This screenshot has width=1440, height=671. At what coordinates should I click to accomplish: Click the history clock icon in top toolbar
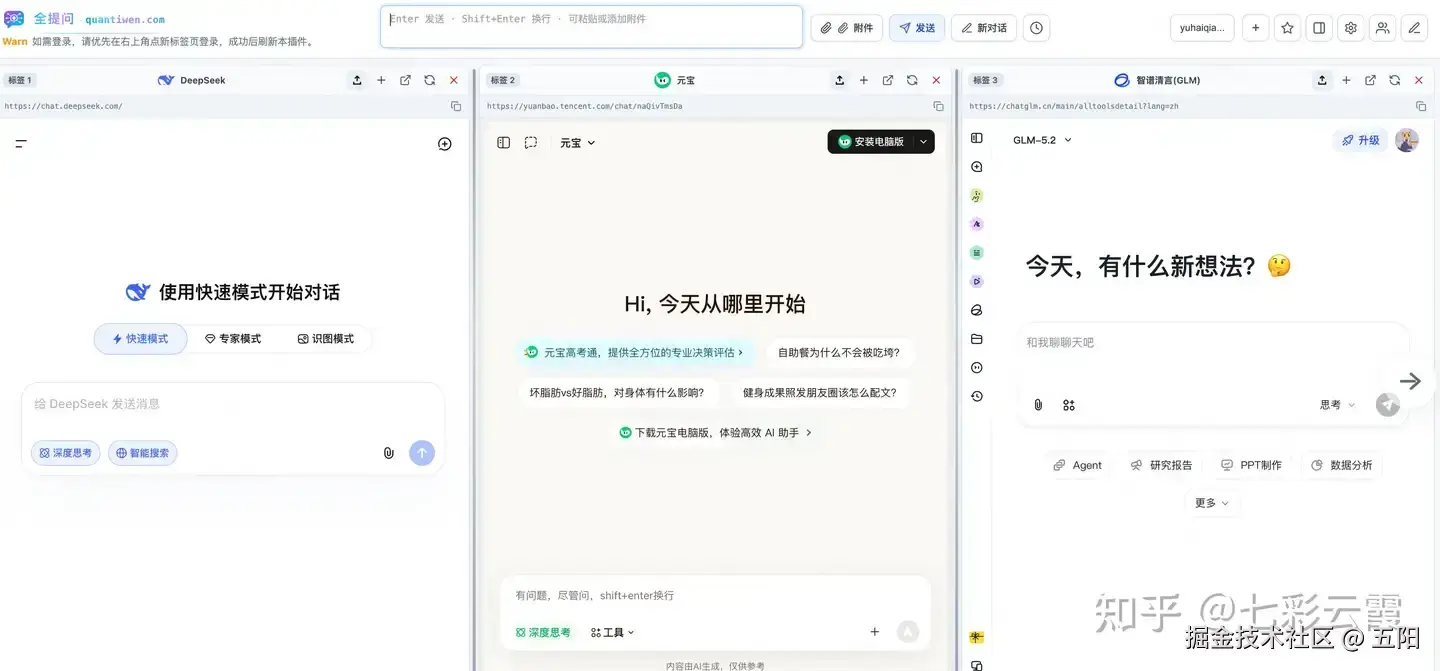[x=1037, y=28]
